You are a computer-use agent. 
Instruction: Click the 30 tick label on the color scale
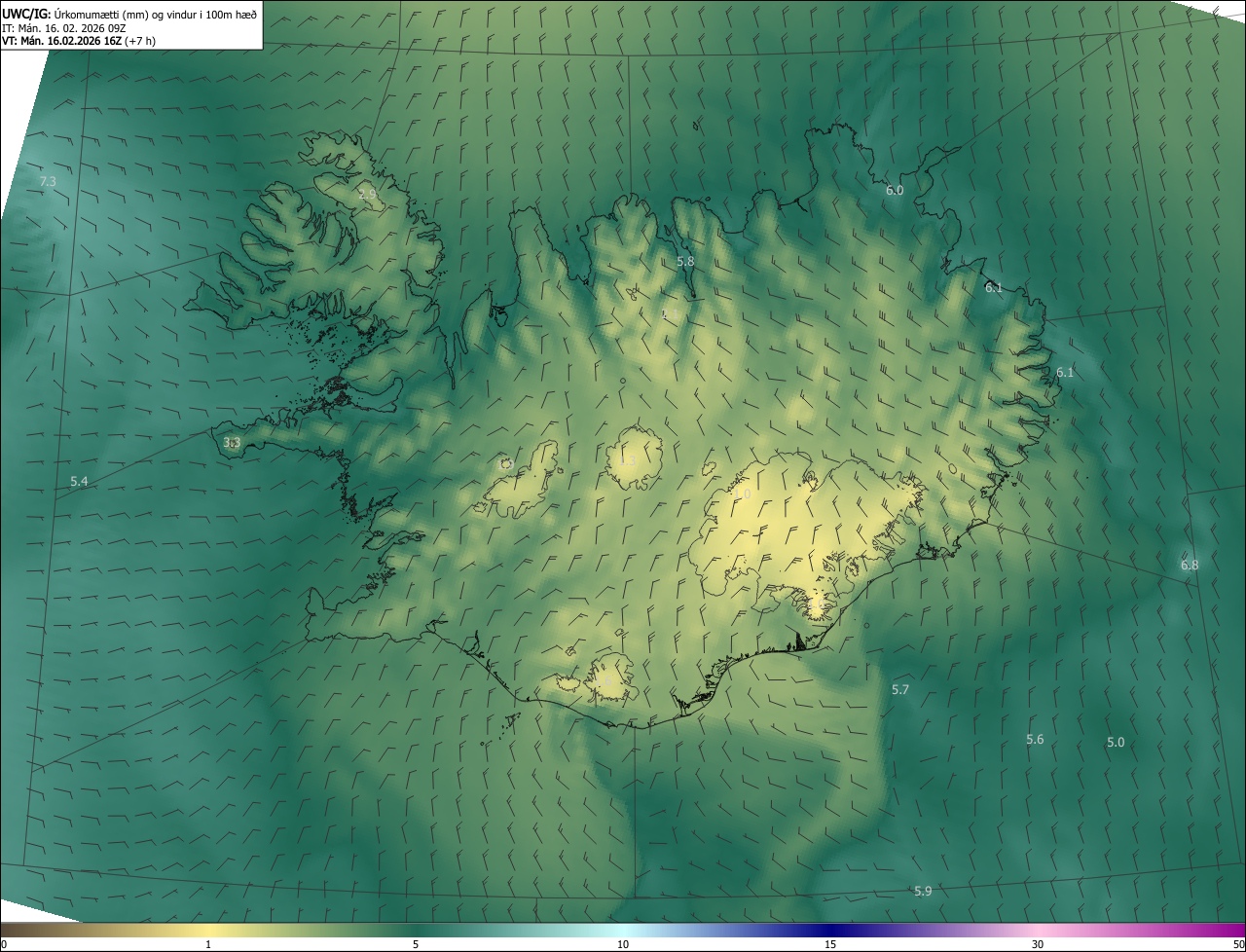(x=1038, y=945)
